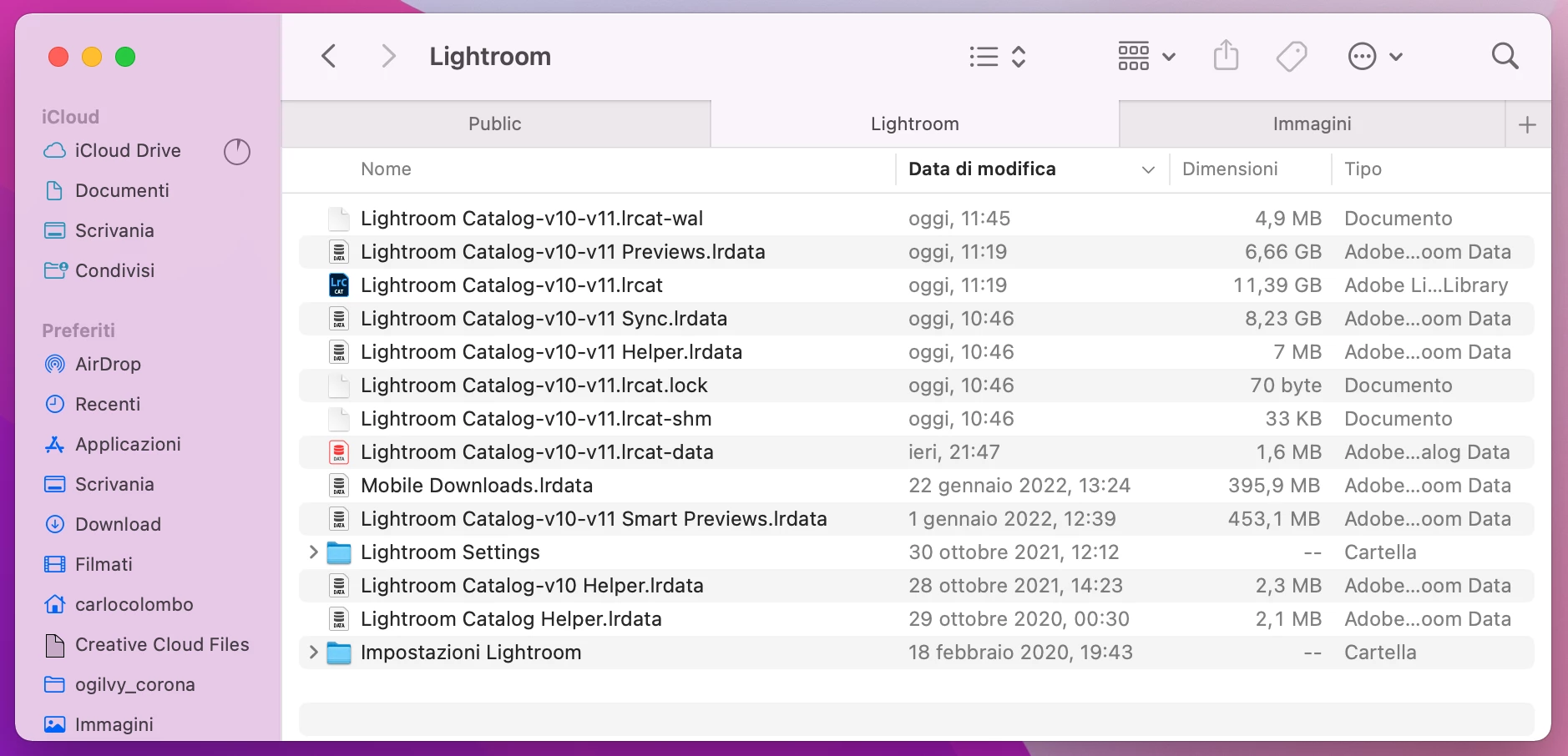This screenshot has width=1568, height=756.
Task: Select the Impostazioni Lightroom folder icon
Action: pyautogui.click(x=339, y=653)
